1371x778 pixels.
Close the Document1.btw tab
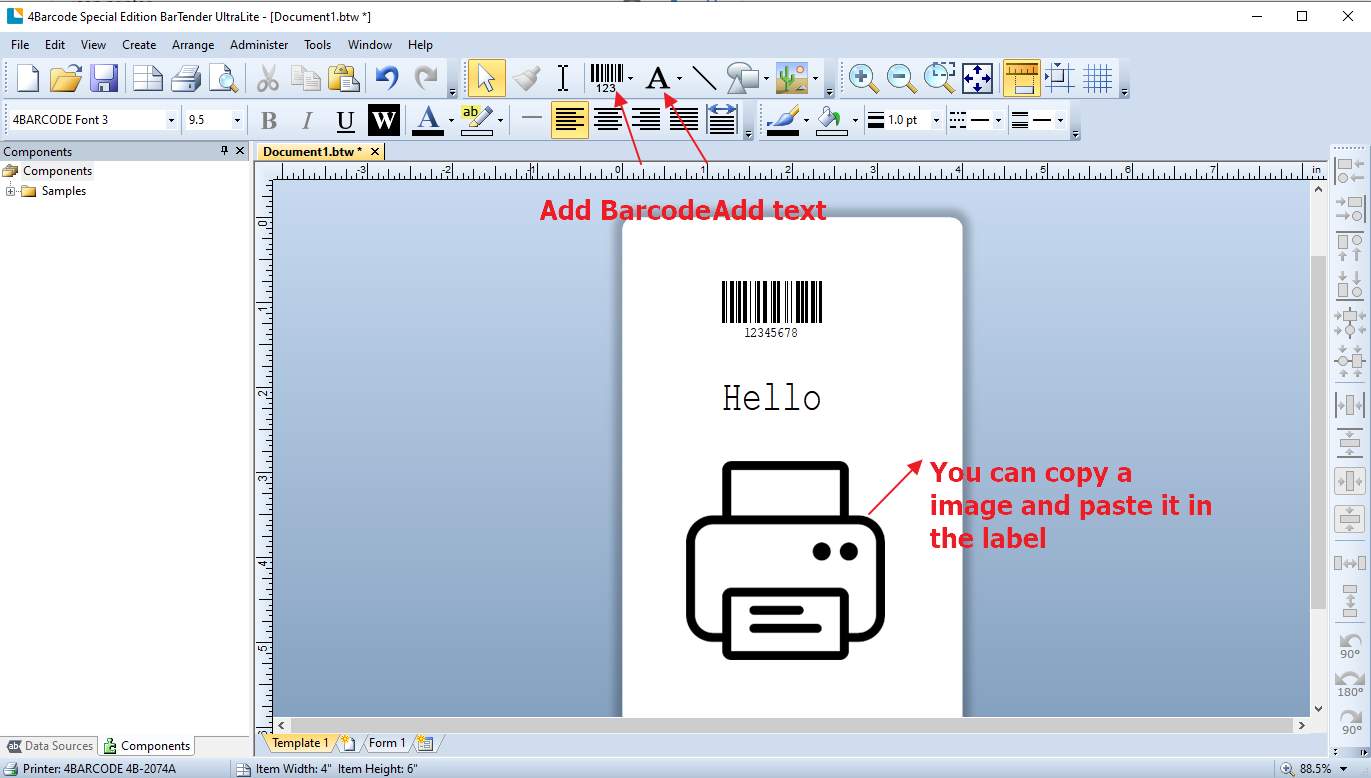(374, 152)
